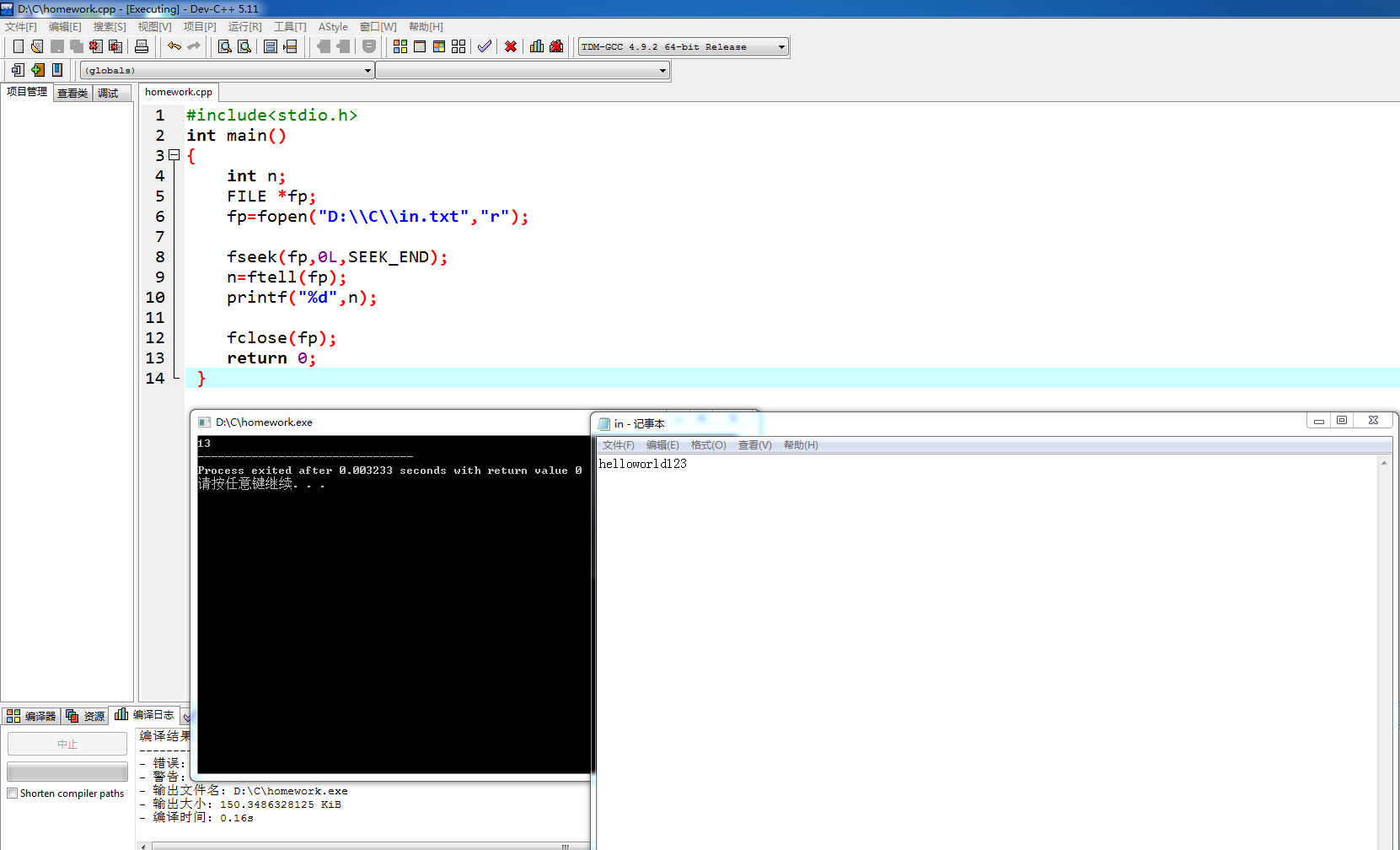The height and width of the screenshot is (850, 1400).
Task: Print the source file using toolbar icon
Action: click(x=142, y=46)
